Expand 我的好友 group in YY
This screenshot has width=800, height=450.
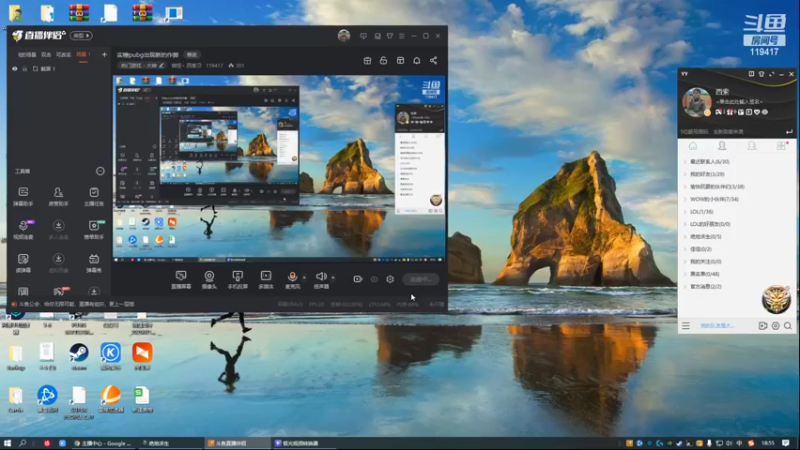tap(707, 174)
